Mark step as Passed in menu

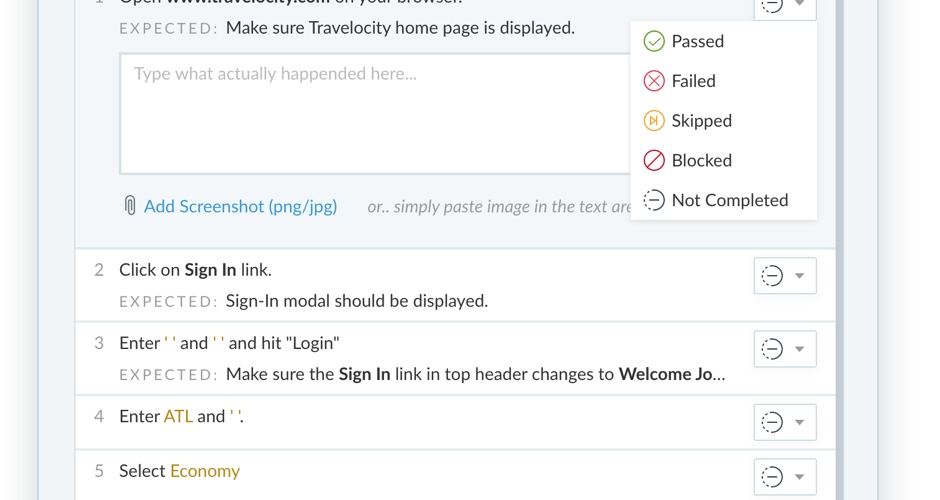pos(697,41)
